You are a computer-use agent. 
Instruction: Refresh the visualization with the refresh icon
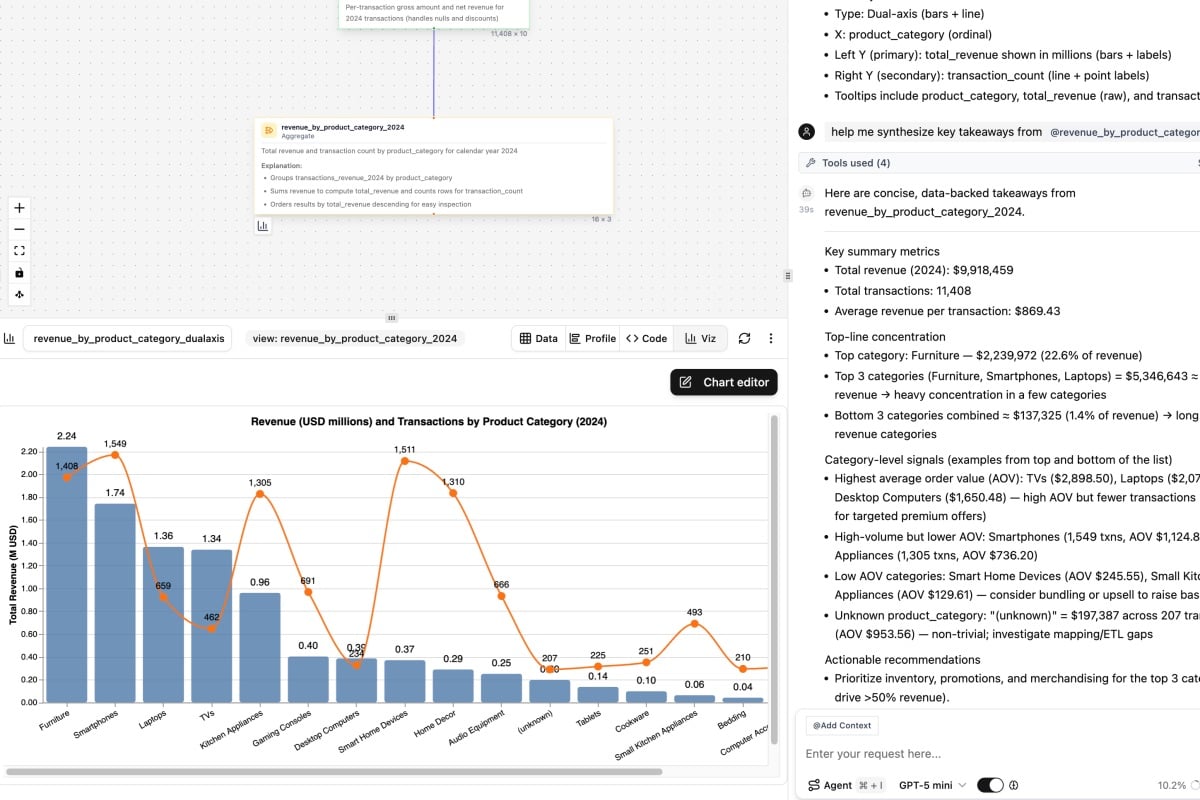tap(744, 338)
